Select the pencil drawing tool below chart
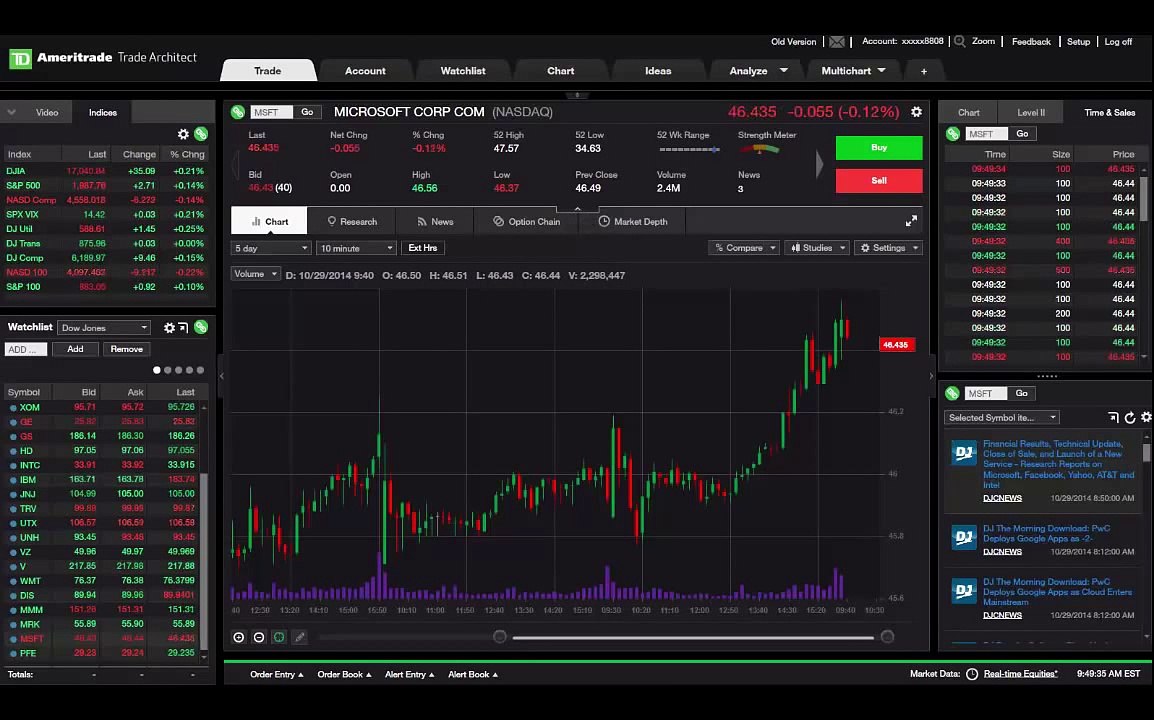Screen dimensions: 1154x720 pyautogui.click(x=300, y=638)
